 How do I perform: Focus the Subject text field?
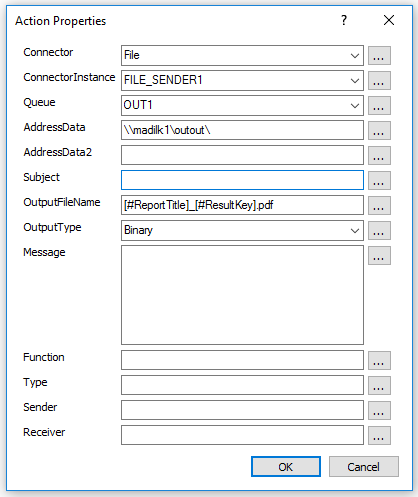(242, 180)
